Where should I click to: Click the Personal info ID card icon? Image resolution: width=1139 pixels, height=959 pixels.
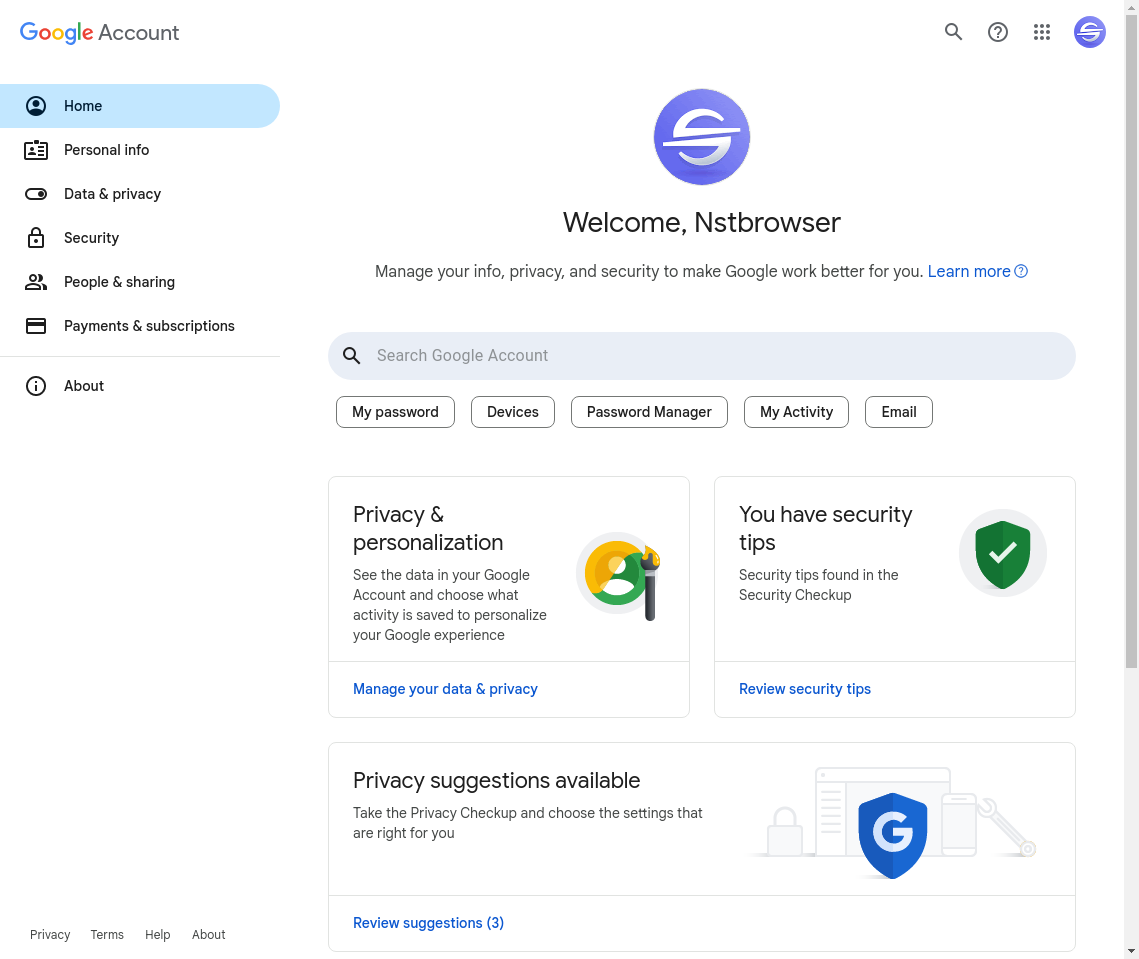(x=36, y=150)
